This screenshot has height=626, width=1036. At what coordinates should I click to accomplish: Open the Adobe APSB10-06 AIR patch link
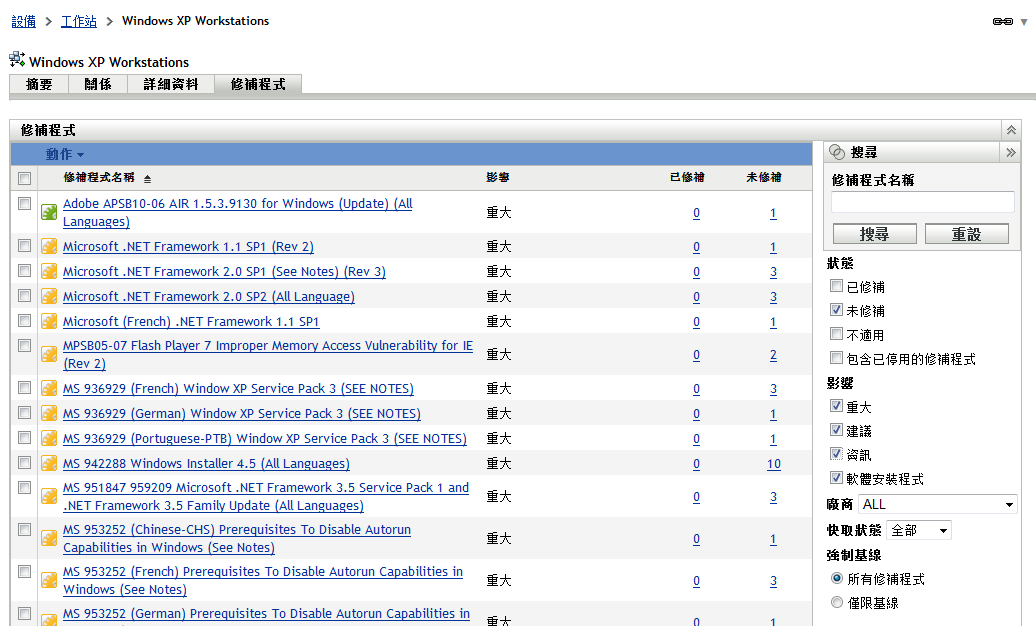pos(237,212)
